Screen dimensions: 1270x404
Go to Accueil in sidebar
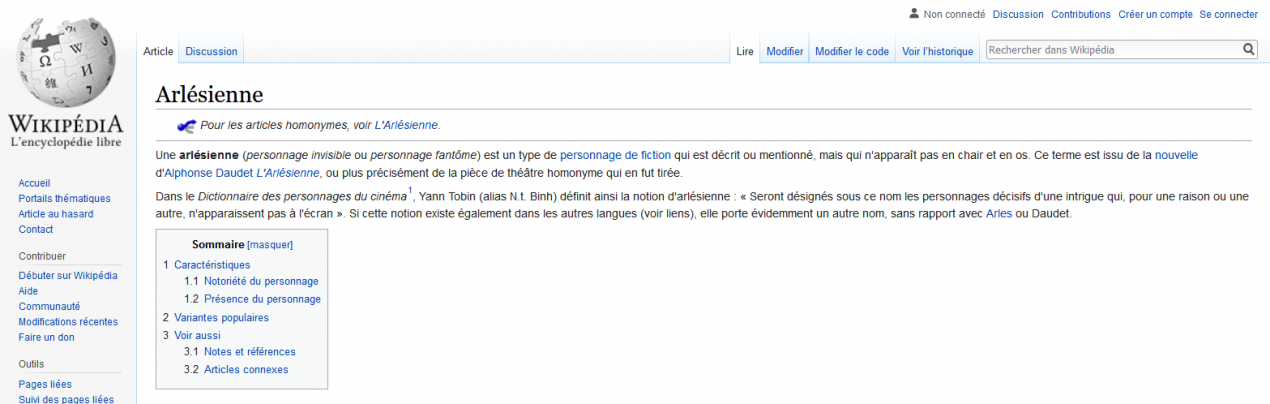[x=34, y=183]
